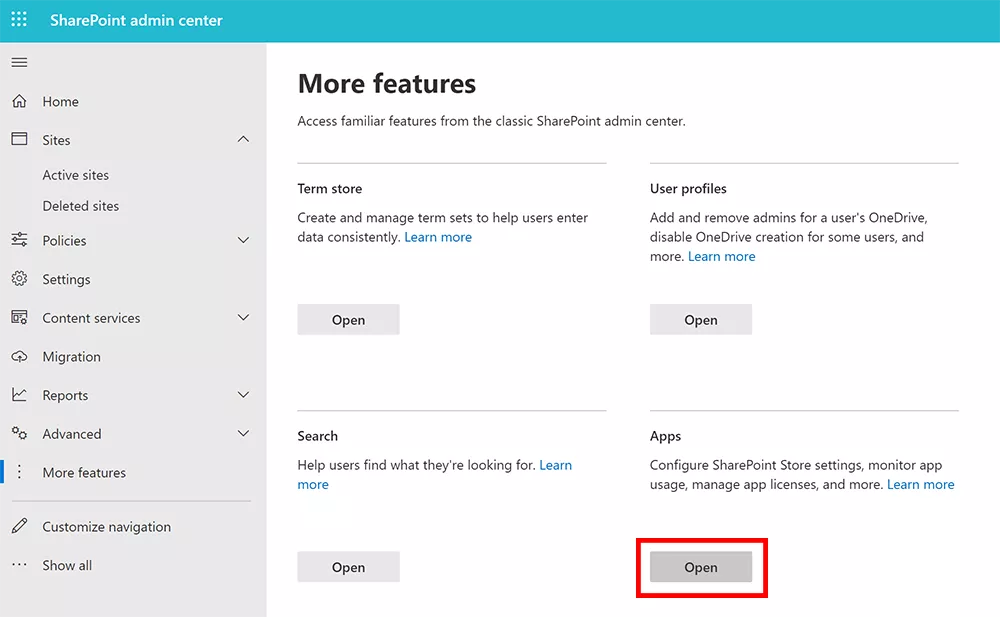Collapse the navigation hamburger menu
1000x617 pixels.
tap(19, 62)
